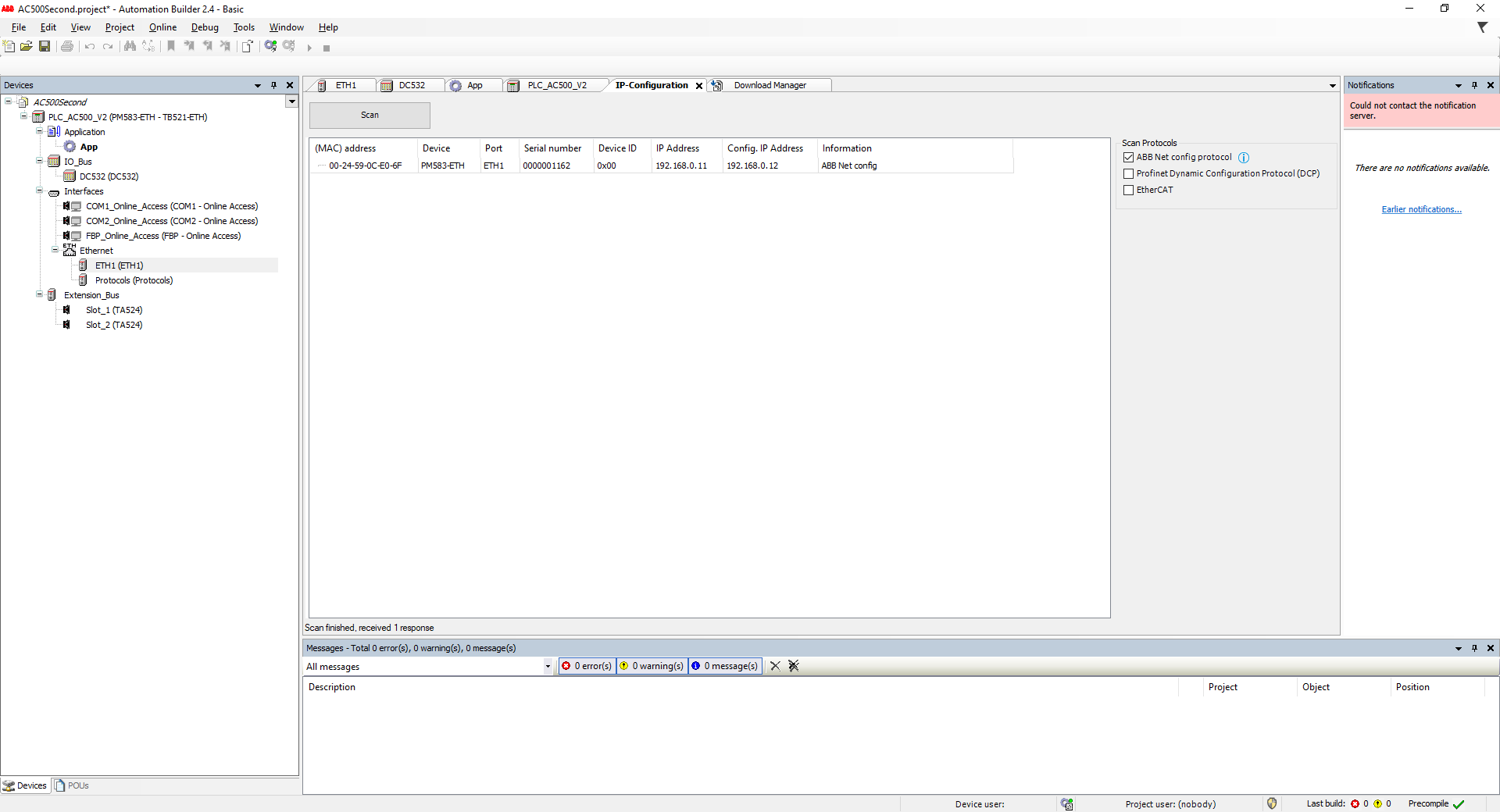This screenshot has width=1500, height=812.
Task: Toggle ABB Net config protocol checkbox
Action: [1128, 158]
